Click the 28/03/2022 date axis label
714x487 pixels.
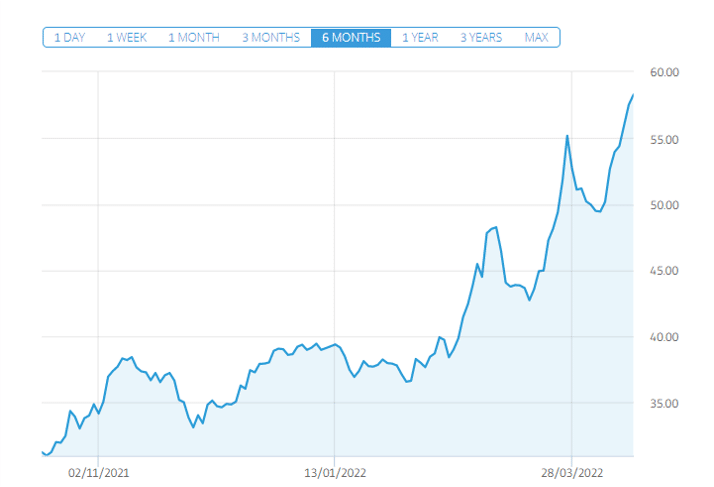point(572,473)
